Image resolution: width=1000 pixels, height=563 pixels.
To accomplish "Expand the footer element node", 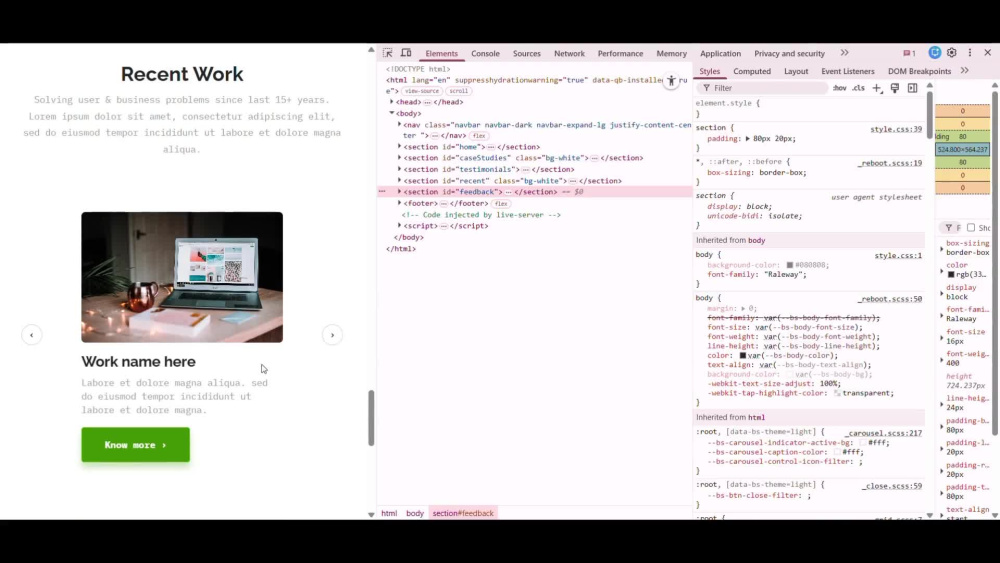I will pyautogui.click(x=399, y=203).
